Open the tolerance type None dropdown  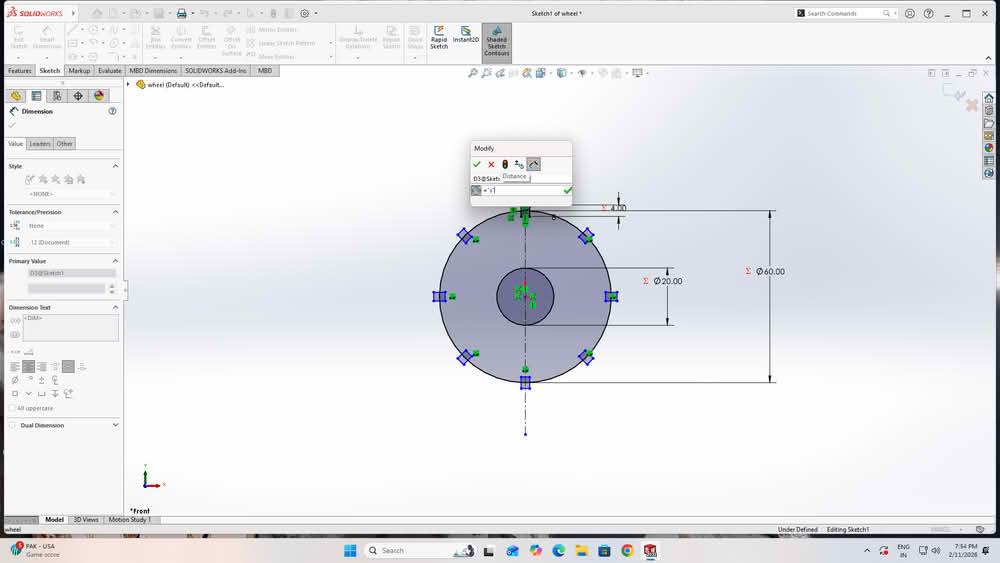72,226
